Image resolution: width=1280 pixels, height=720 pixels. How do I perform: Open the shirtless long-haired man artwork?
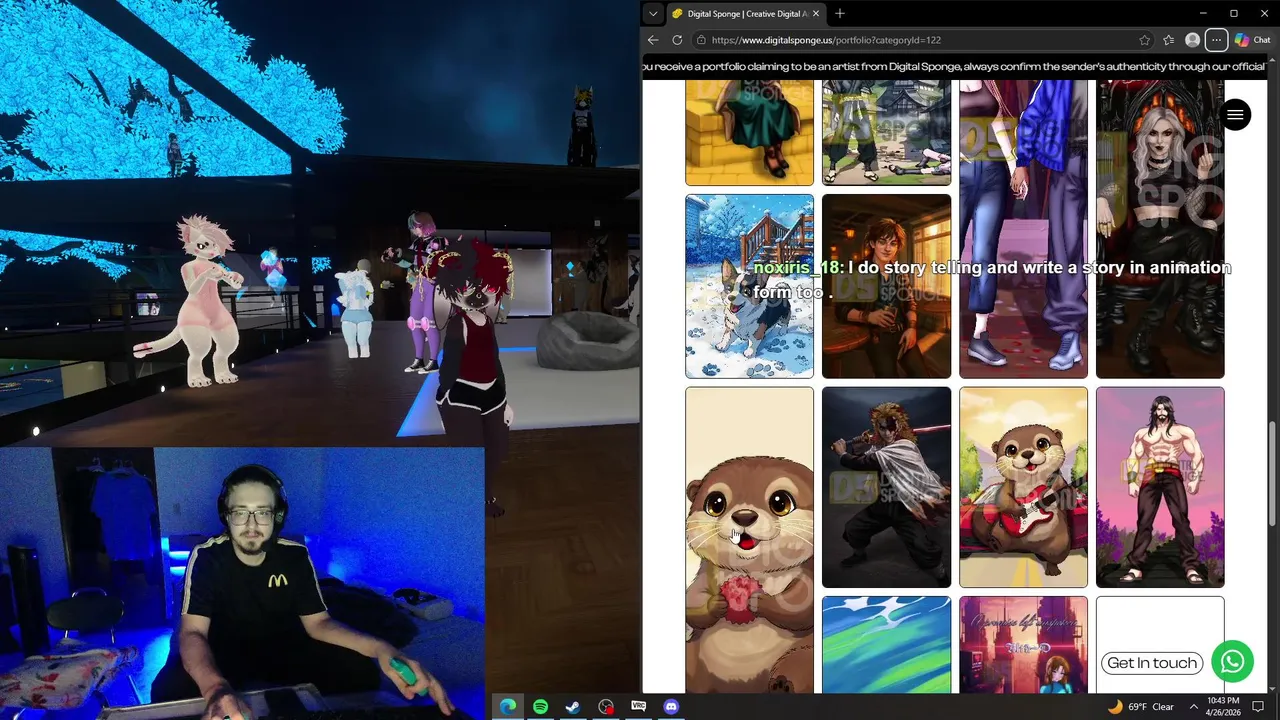[x=1160, y=487]
